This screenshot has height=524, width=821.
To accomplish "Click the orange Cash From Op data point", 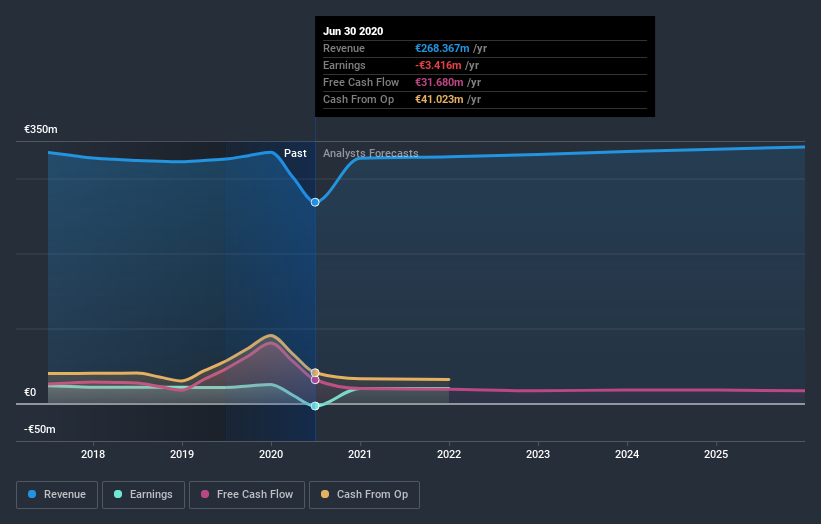I will pyautogui.click(x=315, y=373).
